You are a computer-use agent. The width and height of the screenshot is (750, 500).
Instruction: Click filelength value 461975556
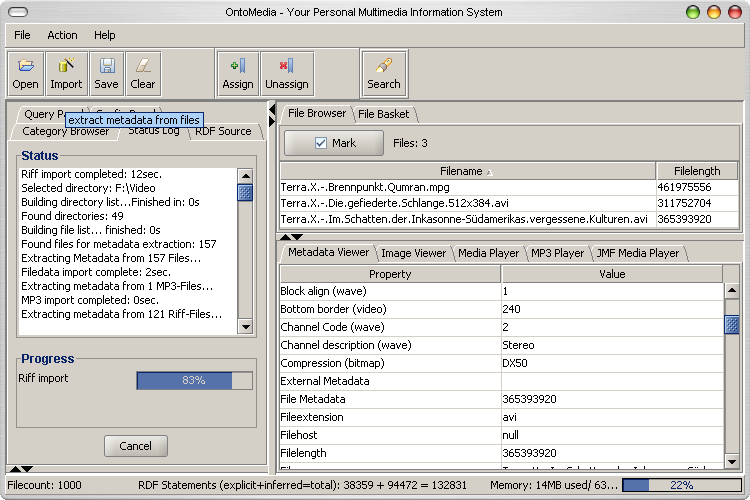[684, 187]
